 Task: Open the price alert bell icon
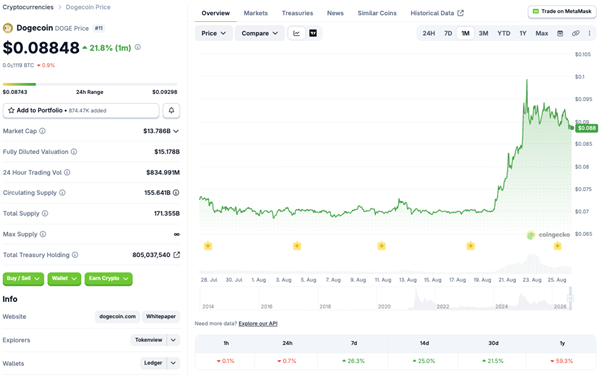click(x=171, y=111)
